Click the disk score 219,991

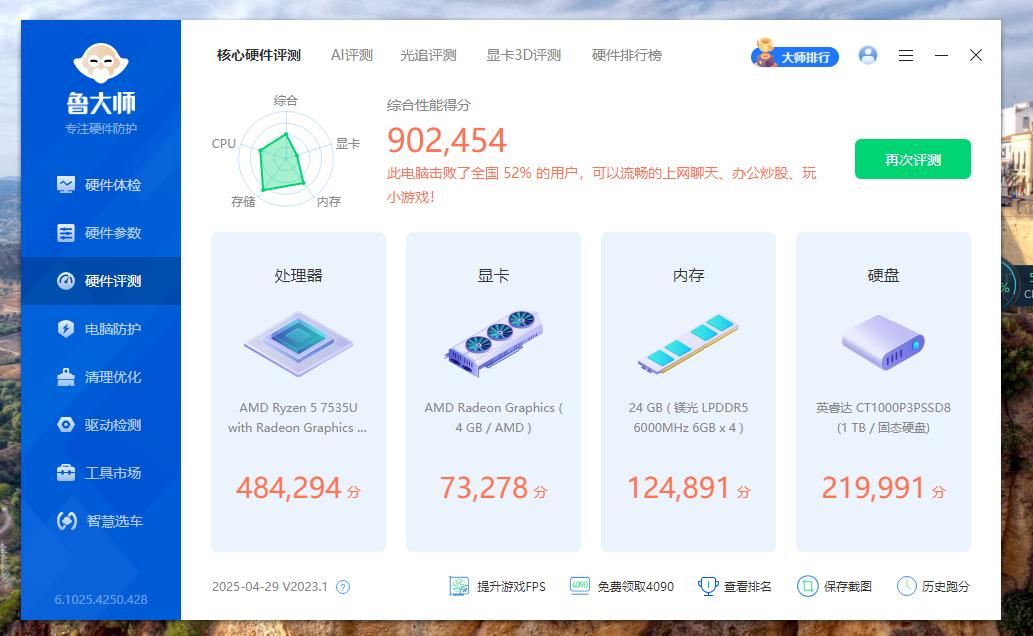[x=874, y=488]
